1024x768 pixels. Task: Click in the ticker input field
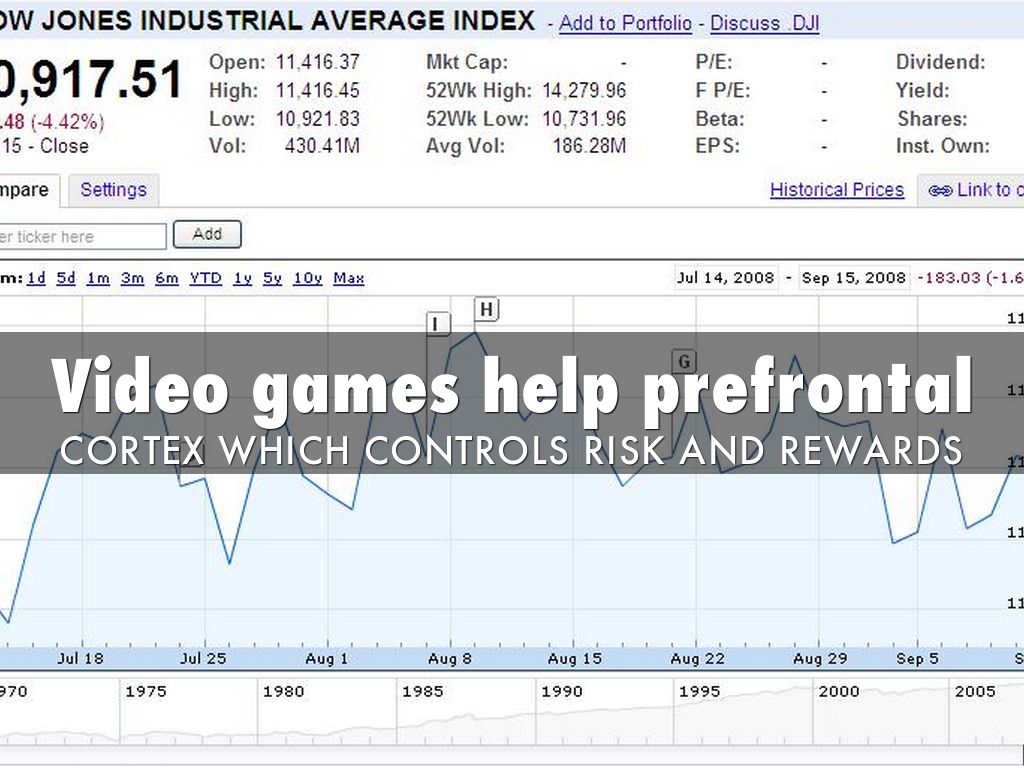[82, 237]
